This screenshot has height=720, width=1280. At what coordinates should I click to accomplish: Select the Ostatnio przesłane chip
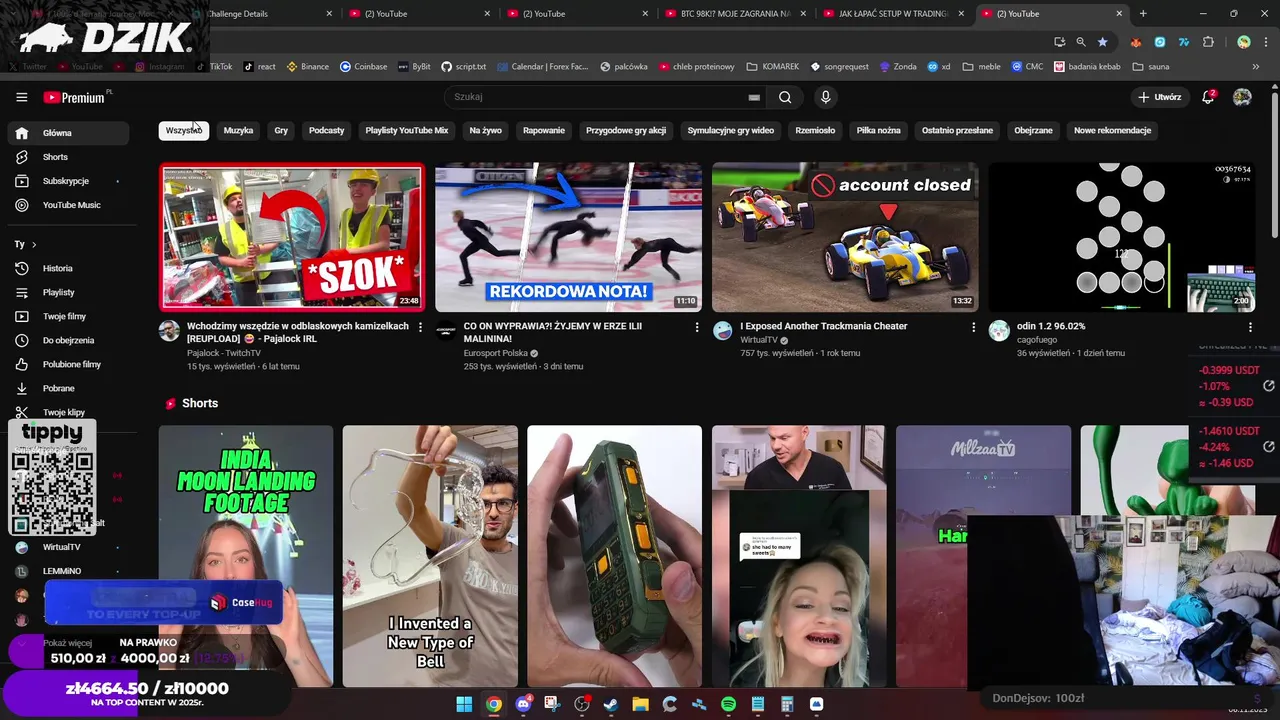pyautogui.click(x=957, y=130)
